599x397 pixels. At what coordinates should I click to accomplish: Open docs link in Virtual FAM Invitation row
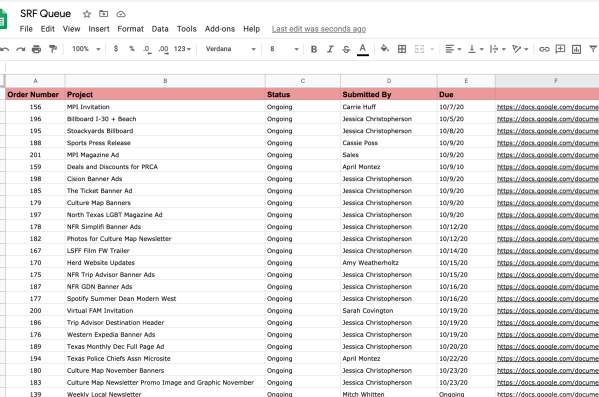(547, 311)
